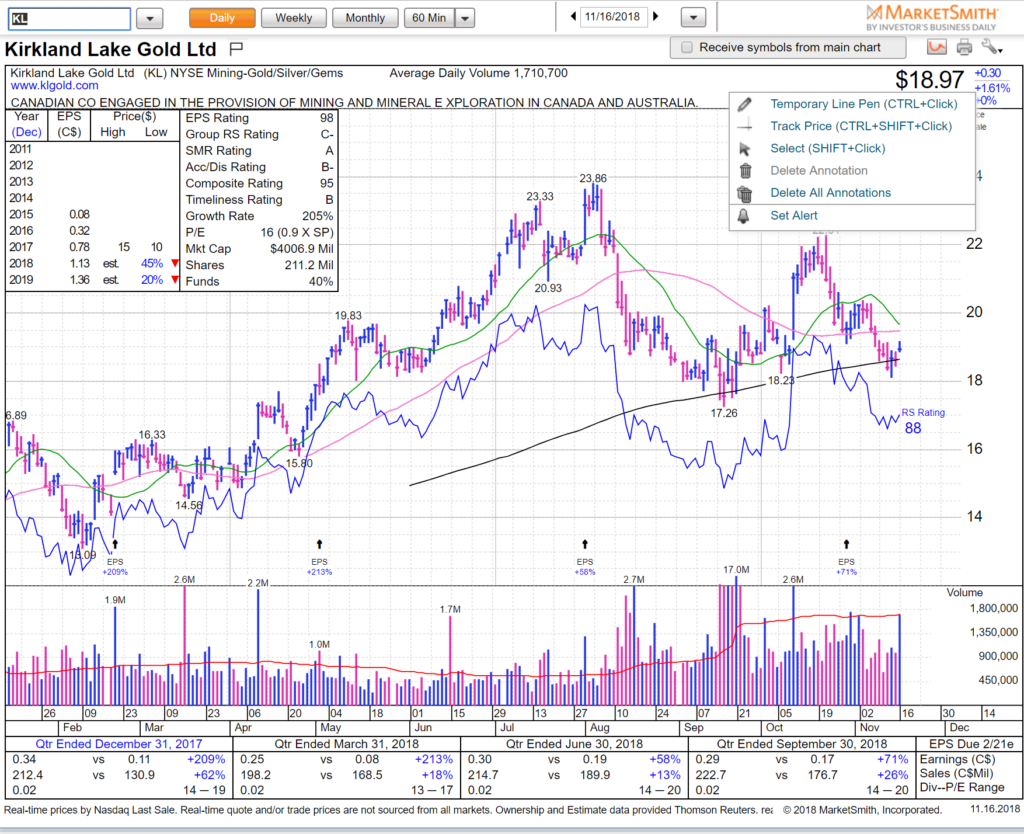Open the symbol box dropdown arrow

[150, 18]
